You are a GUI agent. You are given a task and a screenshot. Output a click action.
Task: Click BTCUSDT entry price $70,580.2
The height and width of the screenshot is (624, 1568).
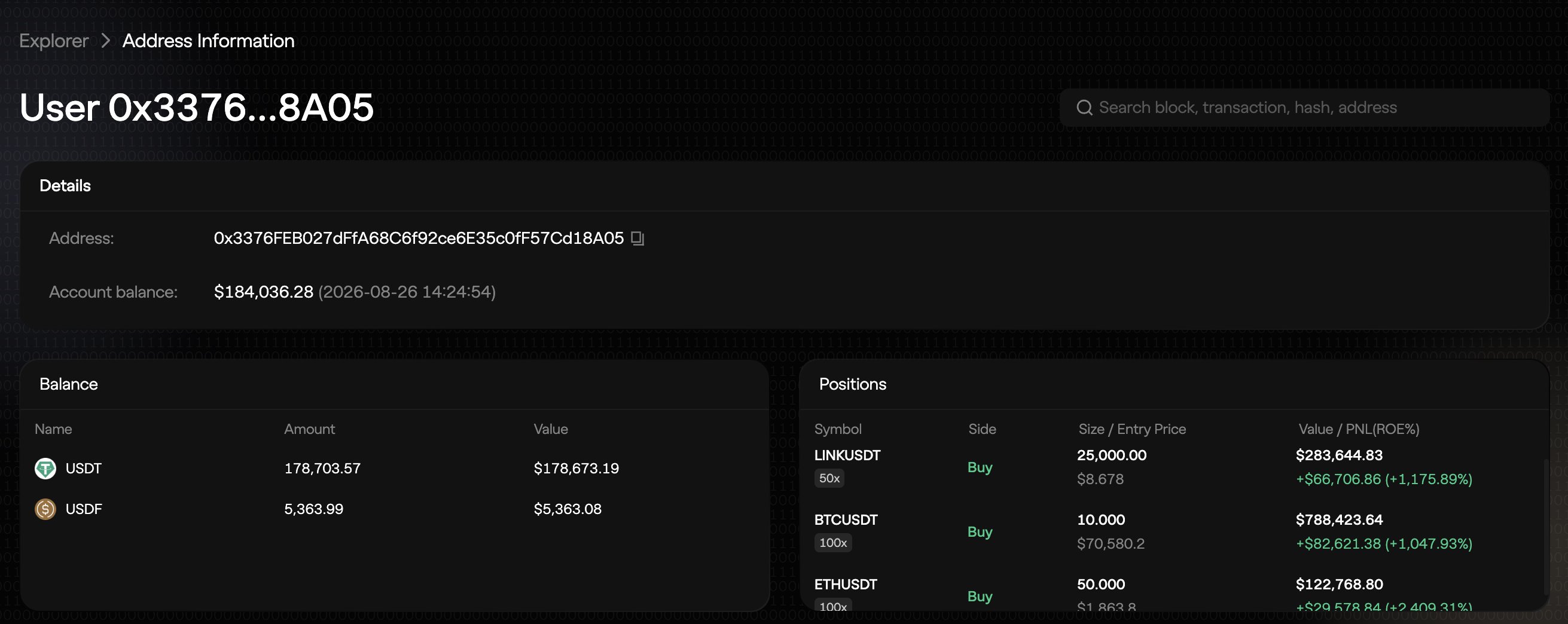[x=1111, y=544]
